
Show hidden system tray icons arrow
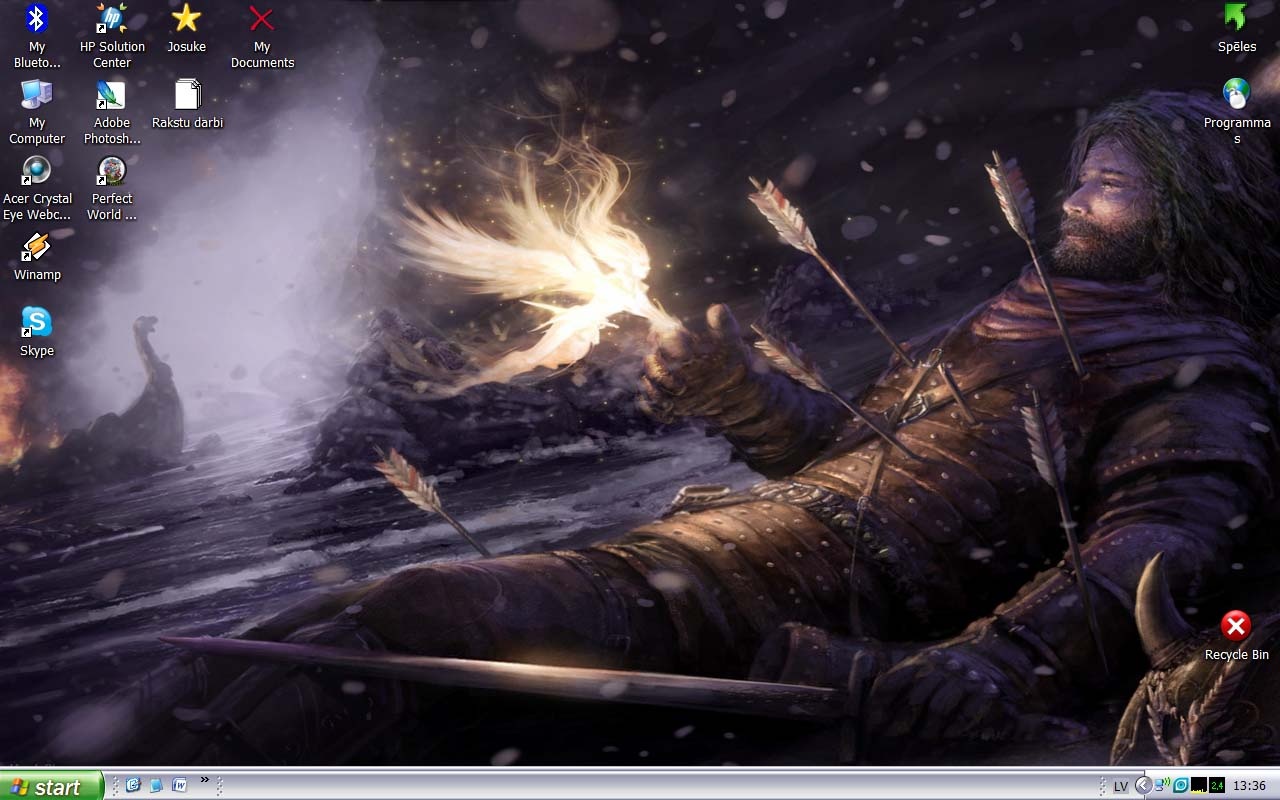1144,786
